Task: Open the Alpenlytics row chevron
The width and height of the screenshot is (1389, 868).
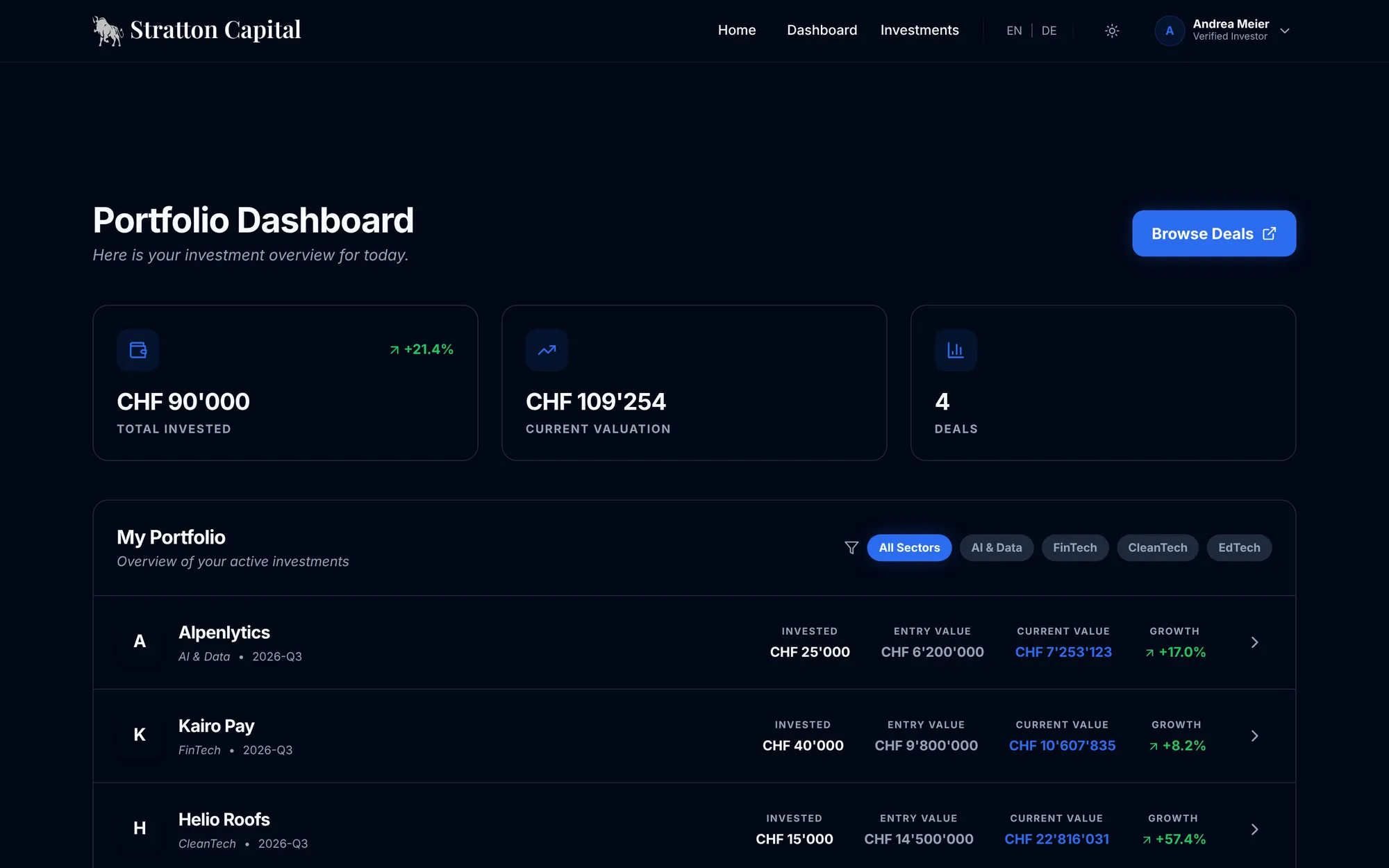Action: 1254,642
